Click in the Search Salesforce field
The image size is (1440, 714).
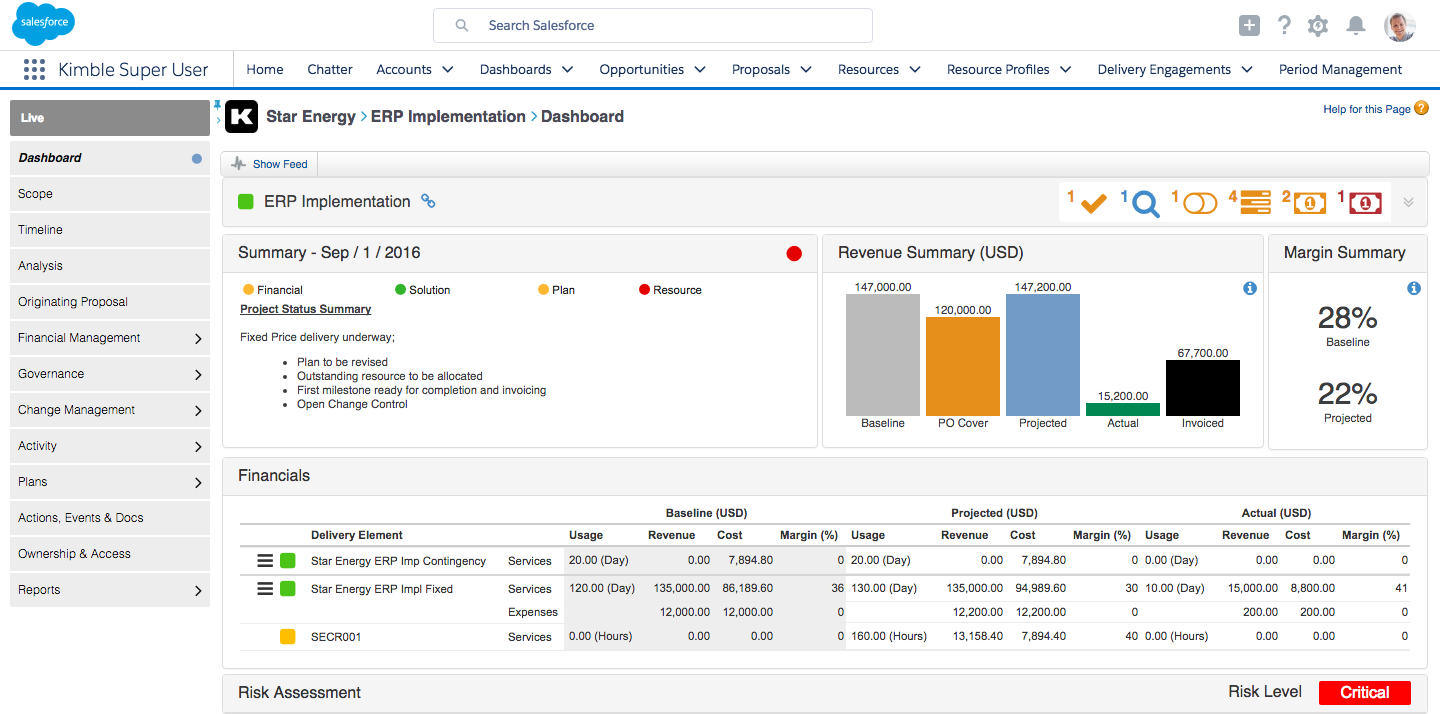coord(653,26)
